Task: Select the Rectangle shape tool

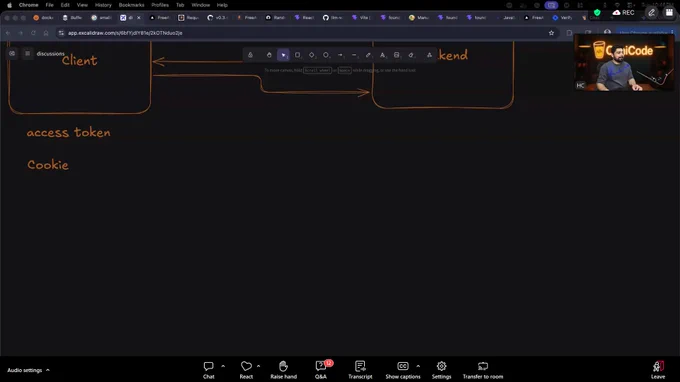Action: (x=298, y=55)
